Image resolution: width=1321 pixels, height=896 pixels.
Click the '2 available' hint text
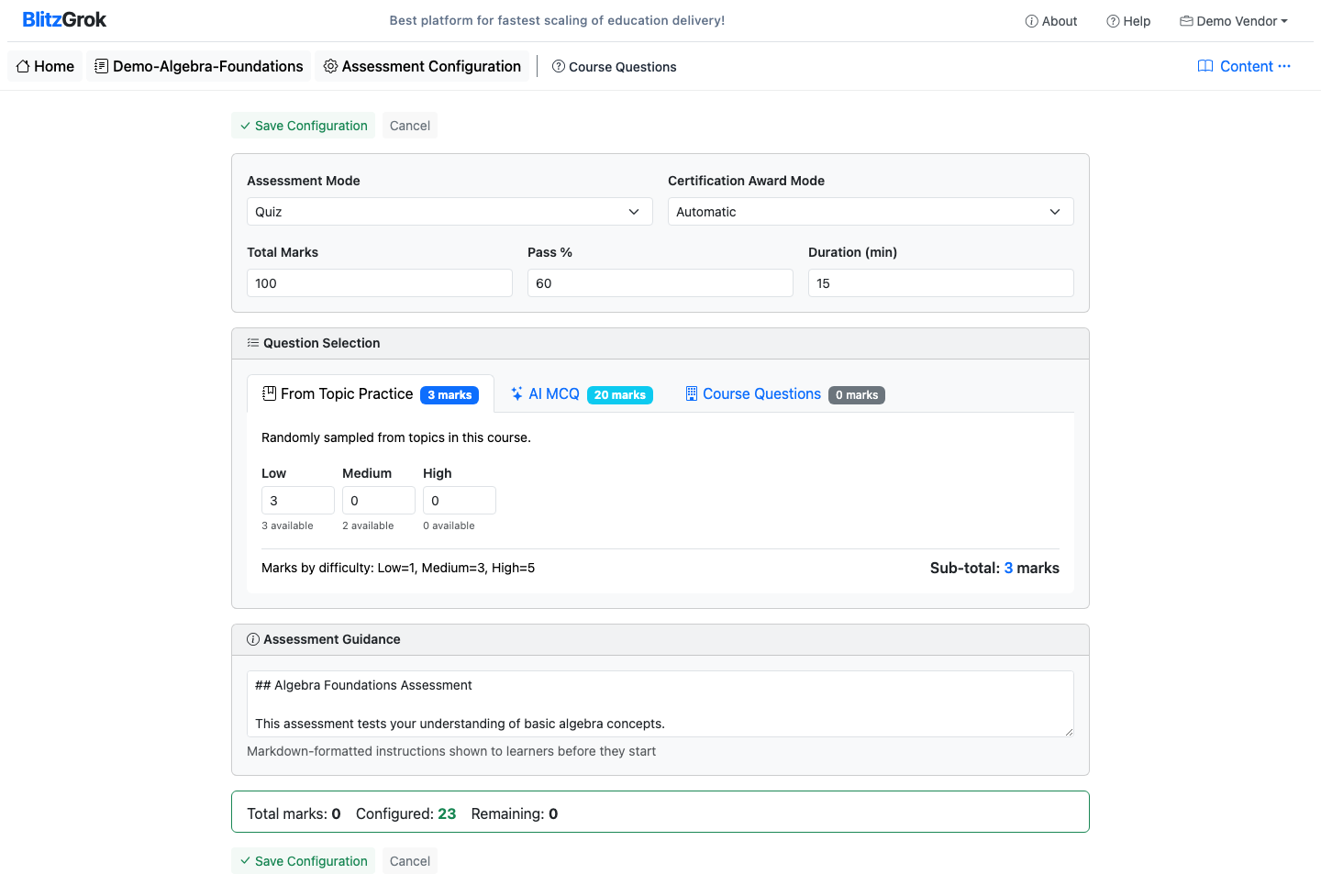coord(368,525)
